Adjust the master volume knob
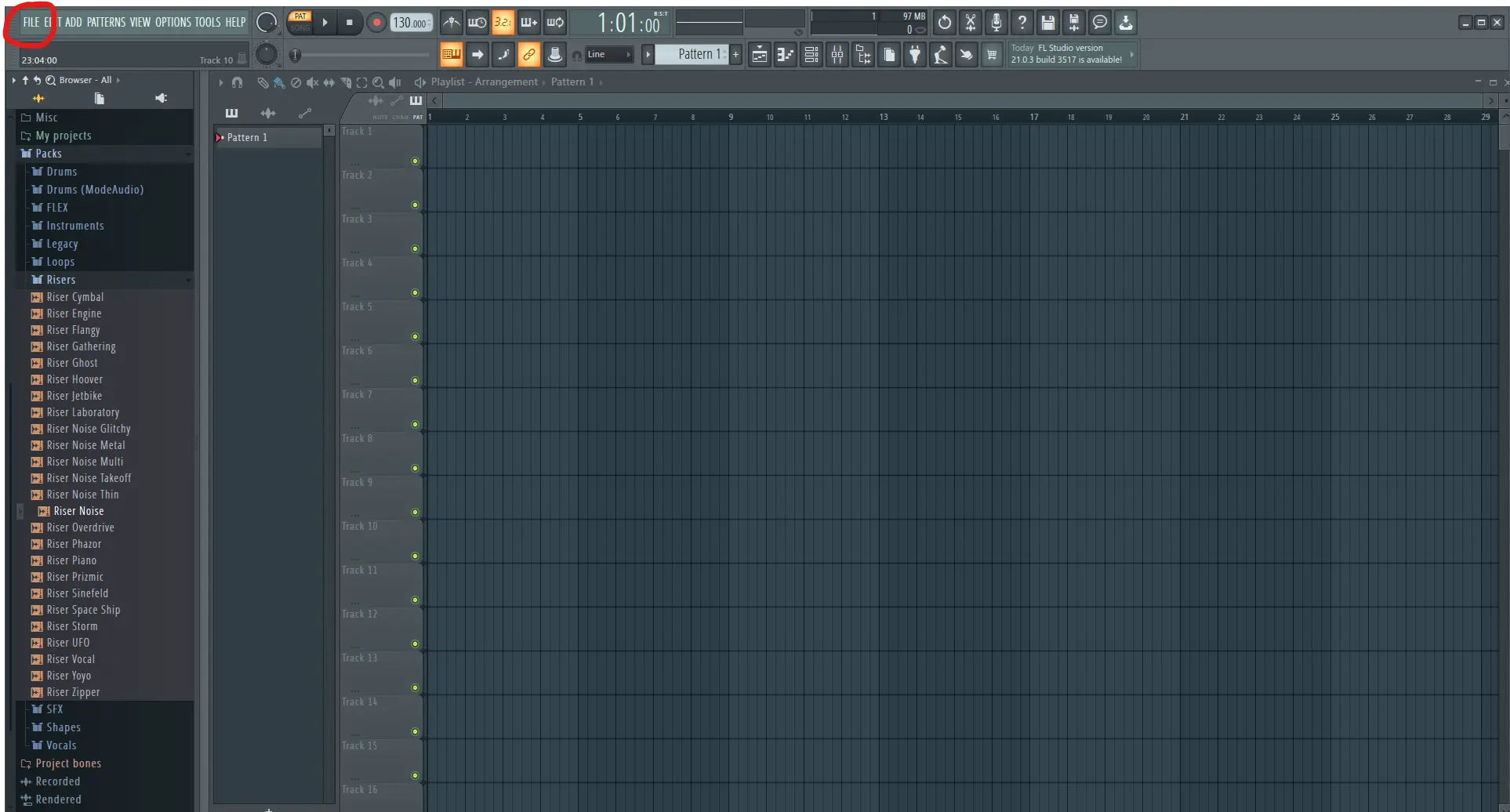Screen dimensions: 1510x812 point(267,23)
